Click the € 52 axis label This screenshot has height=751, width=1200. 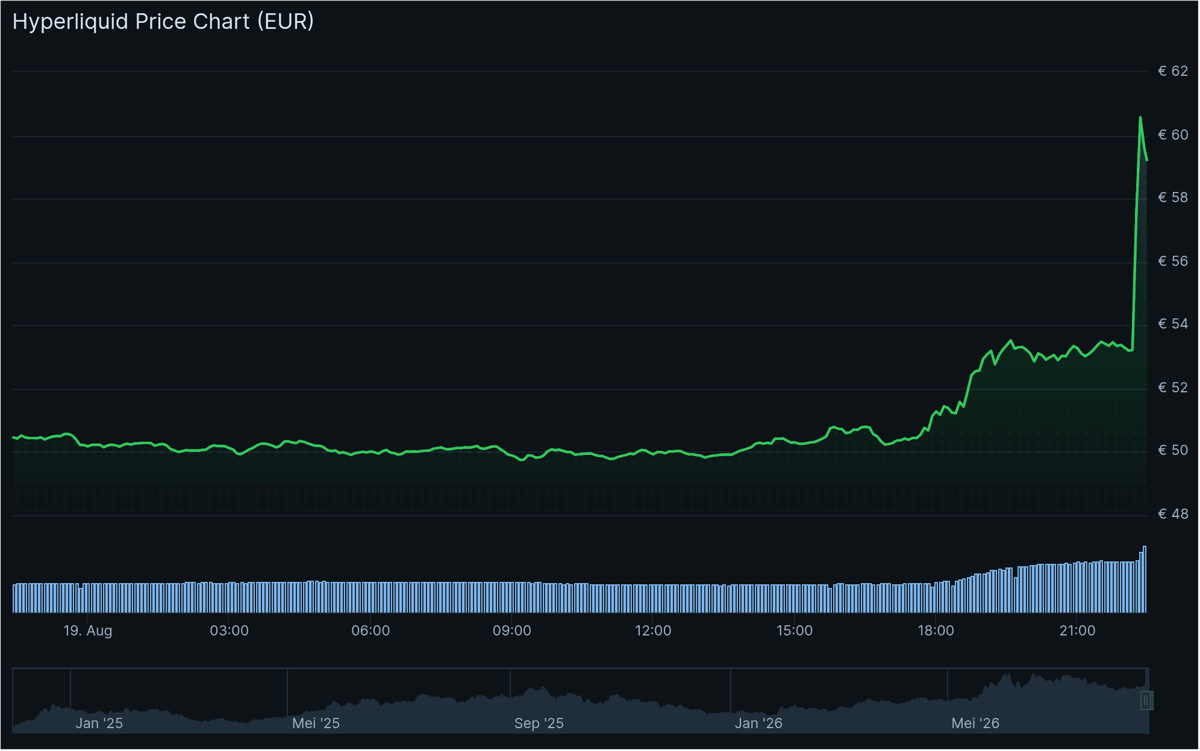[x=1172, y=387]
